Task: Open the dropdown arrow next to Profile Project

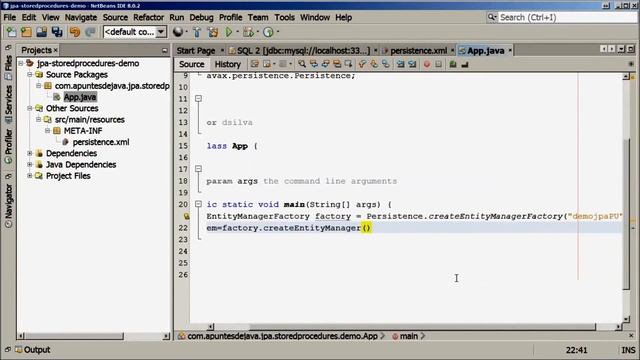Action: point(278,32)
